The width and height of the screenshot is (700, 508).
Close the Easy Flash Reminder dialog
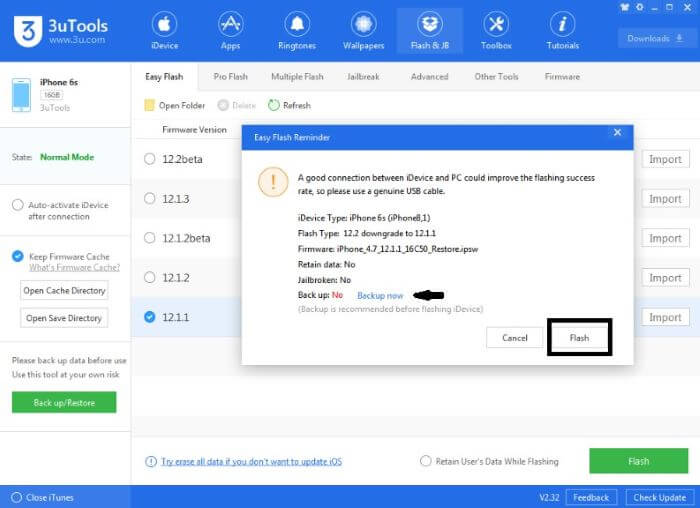coord(617,132)
